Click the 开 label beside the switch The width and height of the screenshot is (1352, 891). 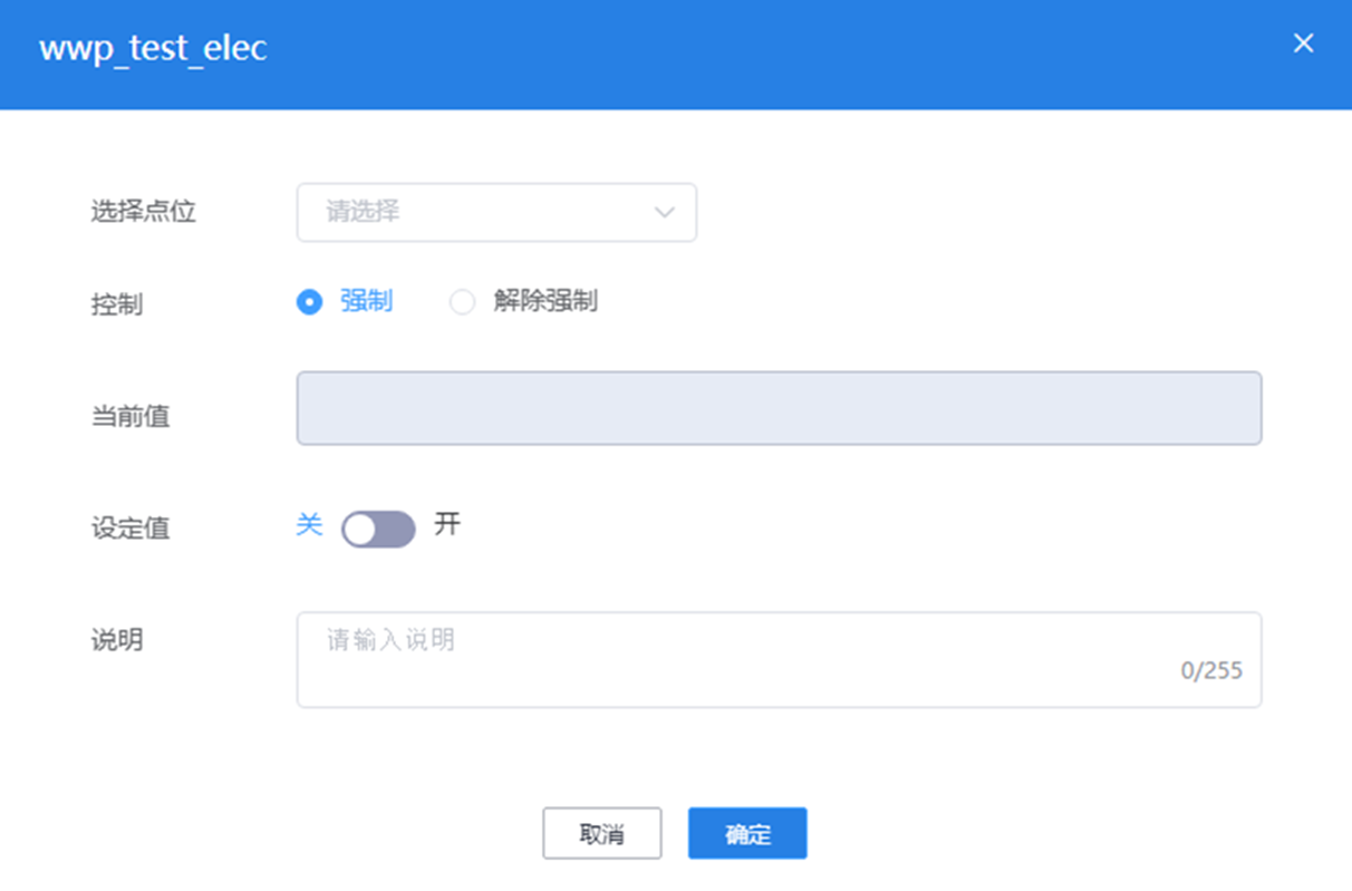[x=447, y=525]
